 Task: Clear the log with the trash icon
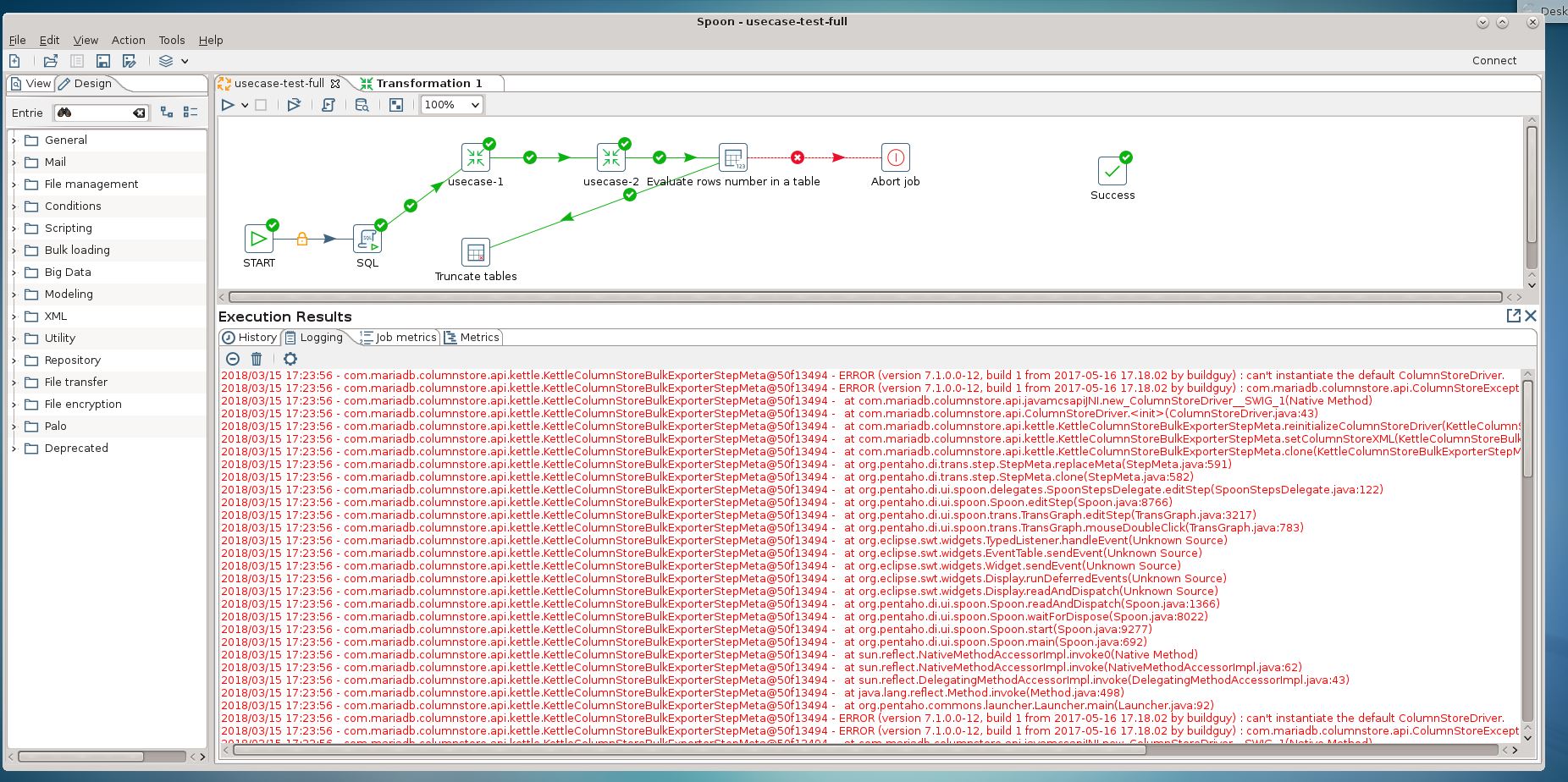(x=257, y=359)
